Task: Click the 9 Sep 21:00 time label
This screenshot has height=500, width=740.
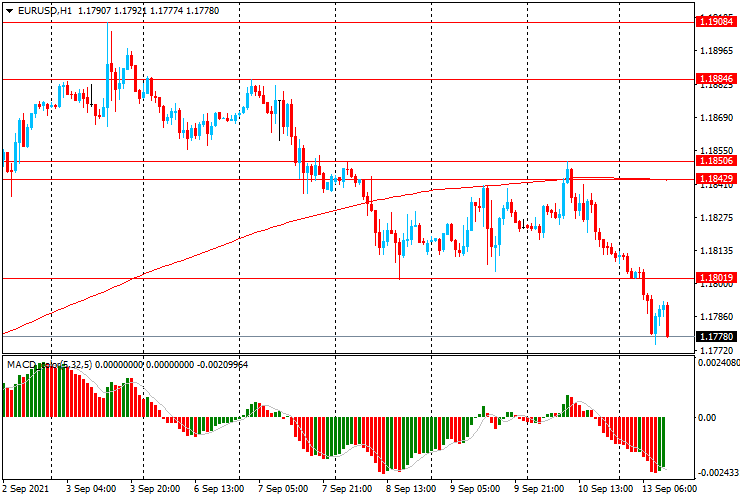Action: point(539,489)
